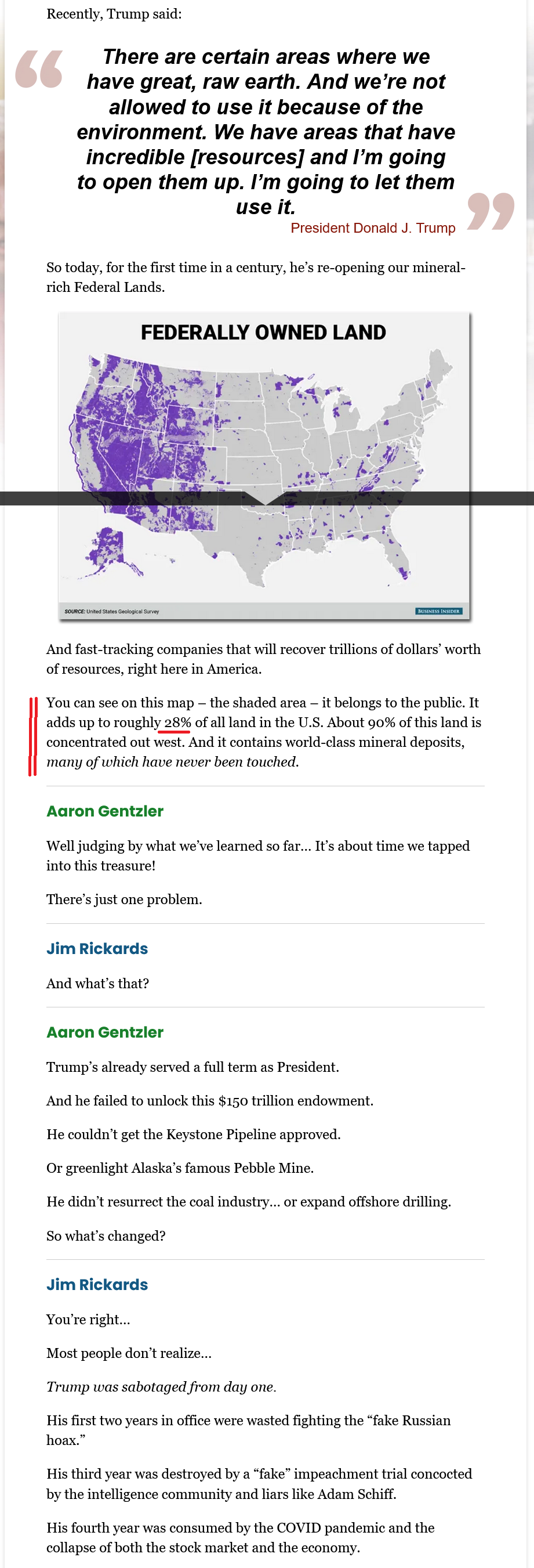Screen dimensions: 534x1568
Task: Select the first Jim Rickards speaker heading
Action: [97, 948]
